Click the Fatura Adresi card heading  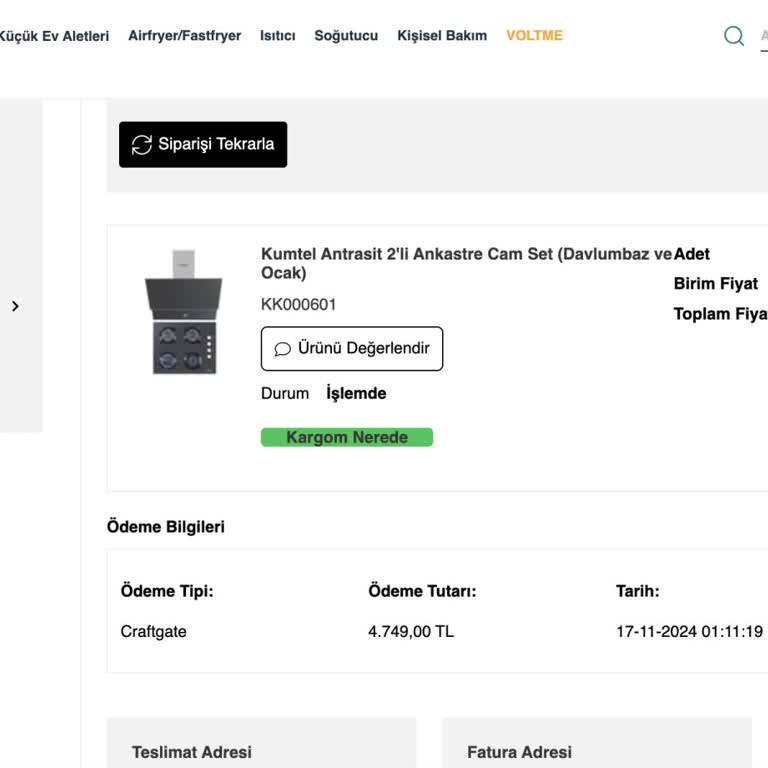pos(519,752)
